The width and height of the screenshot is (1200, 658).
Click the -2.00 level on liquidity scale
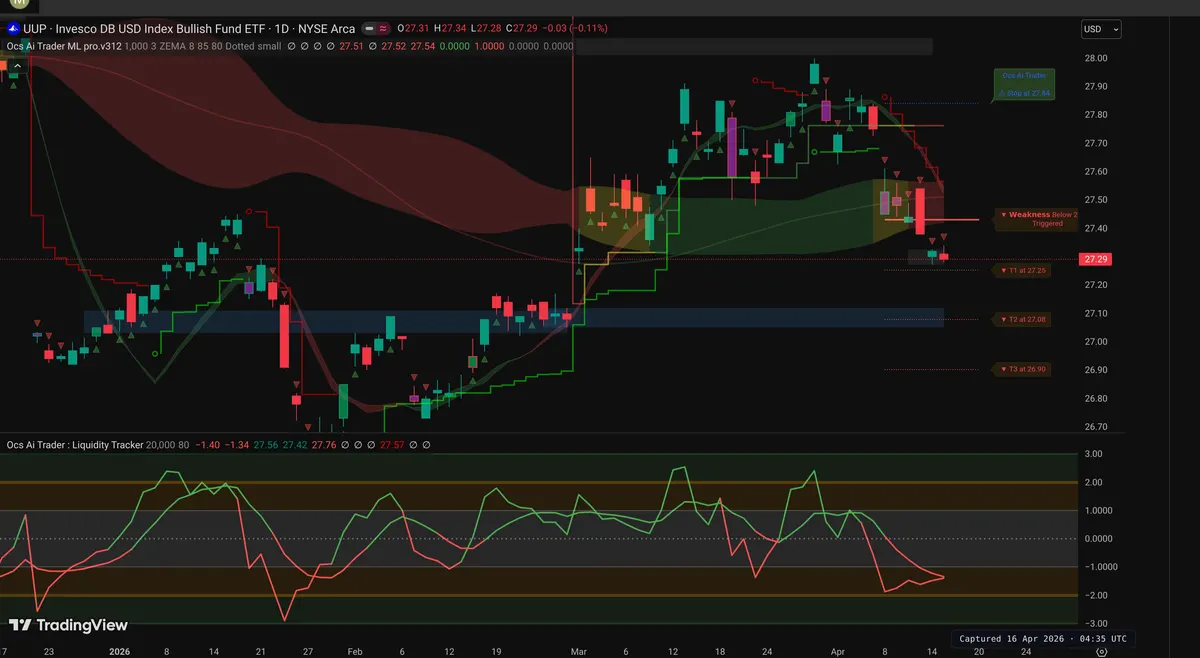click(x=1096, y=595)
